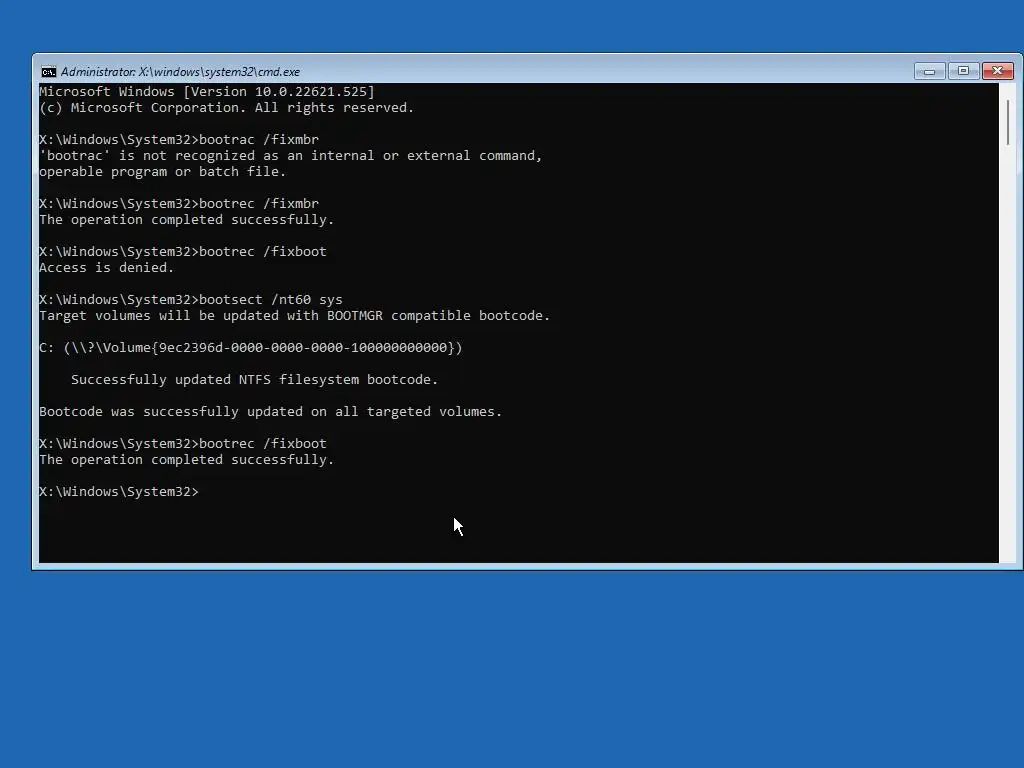
Task: Click the title text 'Administrator: X:\windows\system32\cmd.exe'
Action: [x=180, y=72]
